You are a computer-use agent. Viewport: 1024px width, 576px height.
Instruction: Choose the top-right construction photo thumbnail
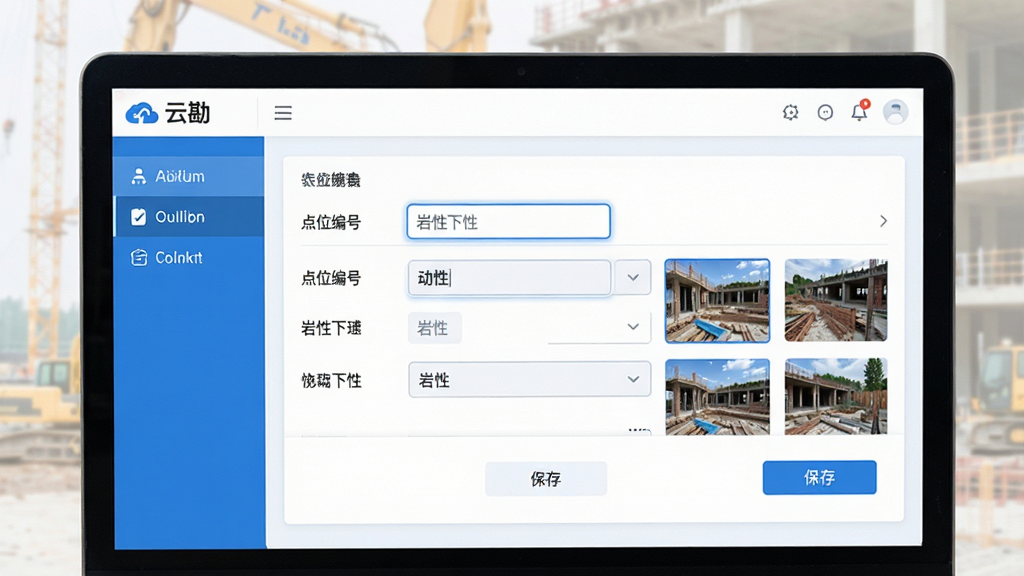pos(836,300)
